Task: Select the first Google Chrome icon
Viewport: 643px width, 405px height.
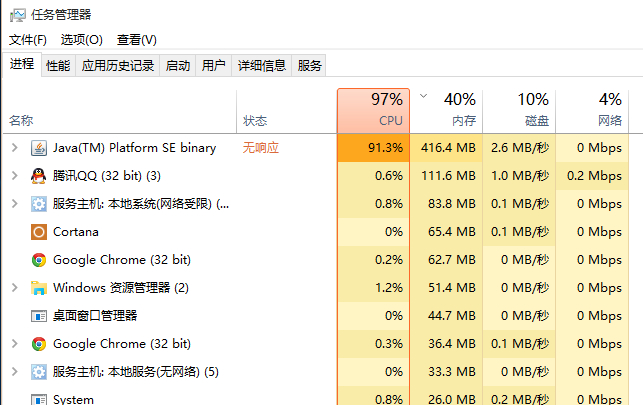Action: coord(39,260)
